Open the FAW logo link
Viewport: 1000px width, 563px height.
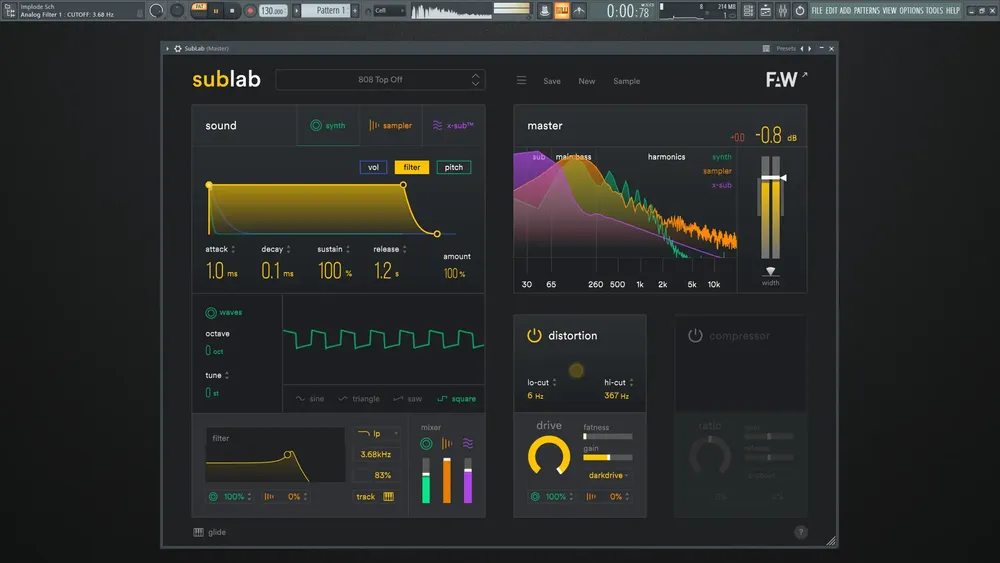pyautogui.click(x=786, y=79)
